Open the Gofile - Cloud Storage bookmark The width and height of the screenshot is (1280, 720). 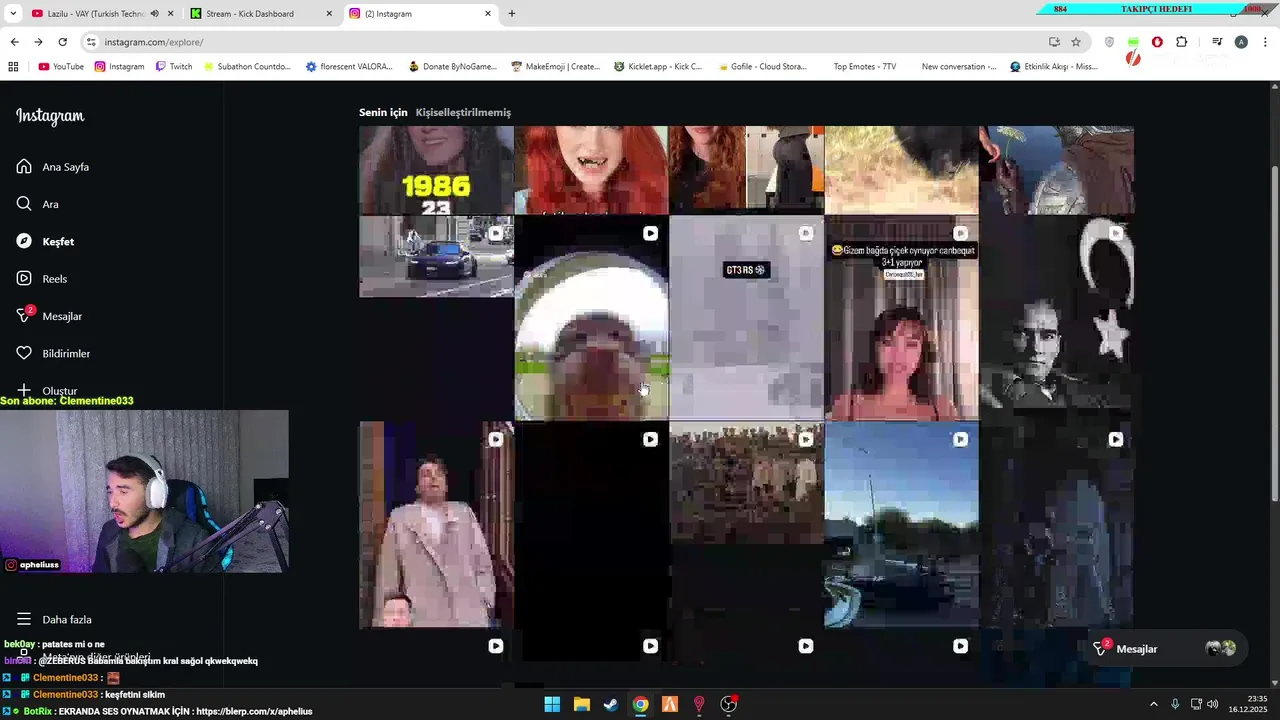[761, 67]
